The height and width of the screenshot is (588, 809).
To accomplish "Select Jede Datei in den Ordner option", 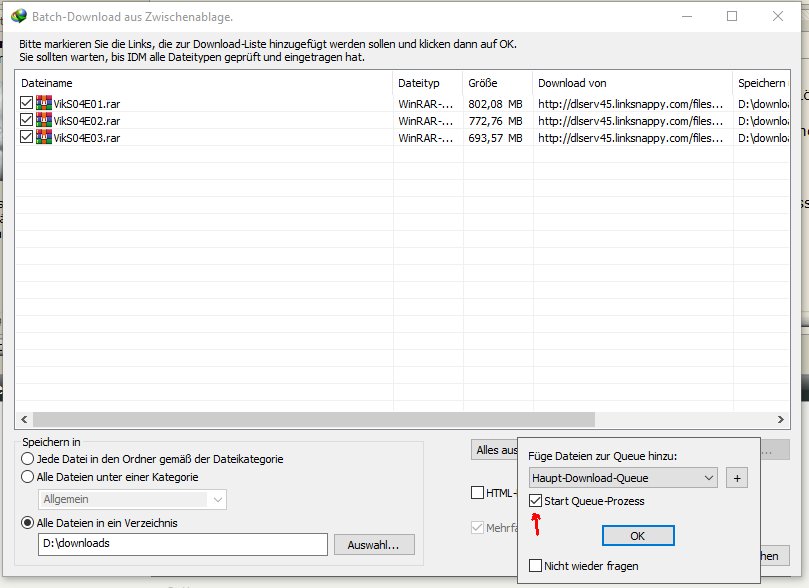I will pos(28,459).
